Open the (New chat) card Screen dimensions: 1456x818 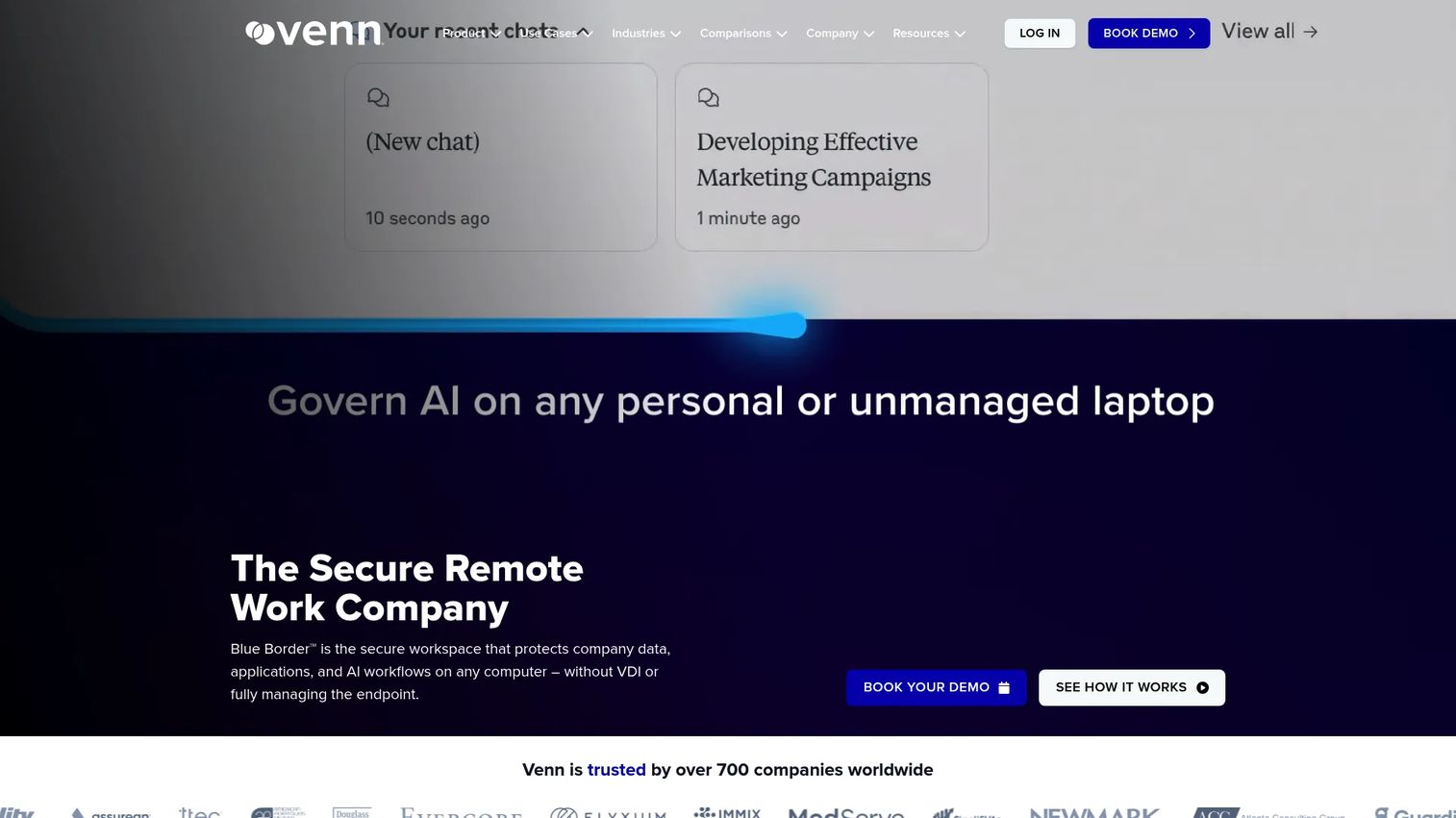pyautogui.click(x=501, y=158)
